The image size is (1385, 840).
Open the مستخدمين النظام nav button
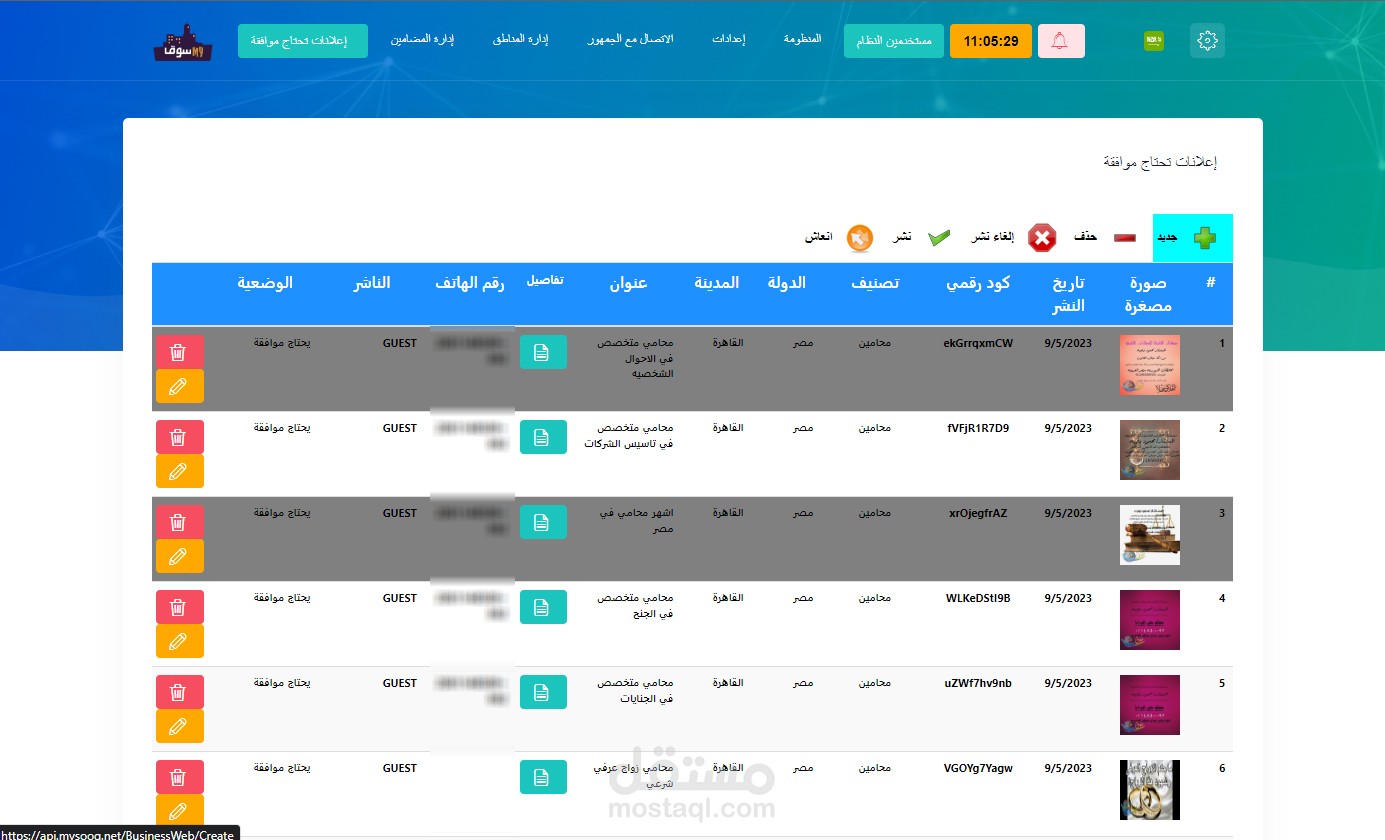[894, 41]
